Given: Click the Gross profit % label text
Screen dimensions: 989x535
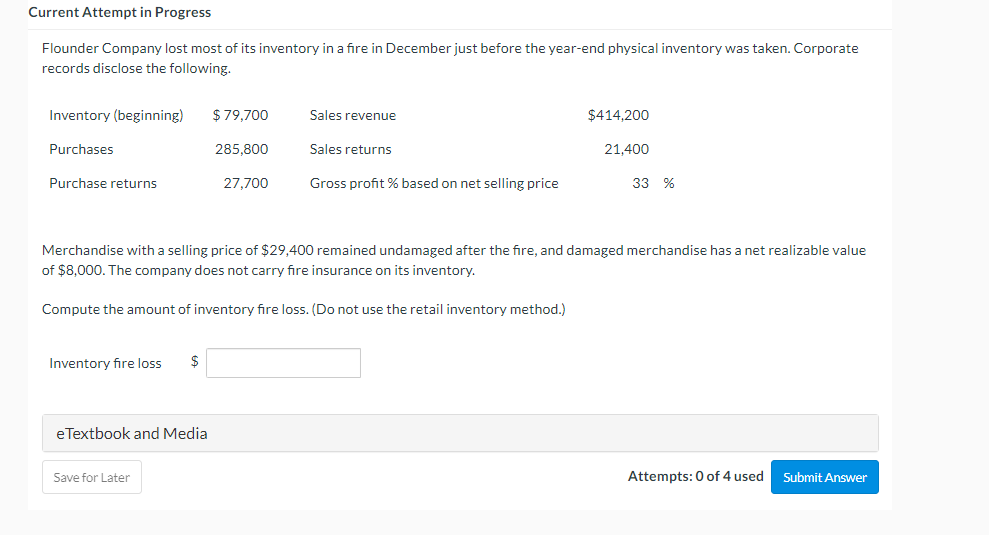Looking at the screenshot, I should click(x=434, y=183).
